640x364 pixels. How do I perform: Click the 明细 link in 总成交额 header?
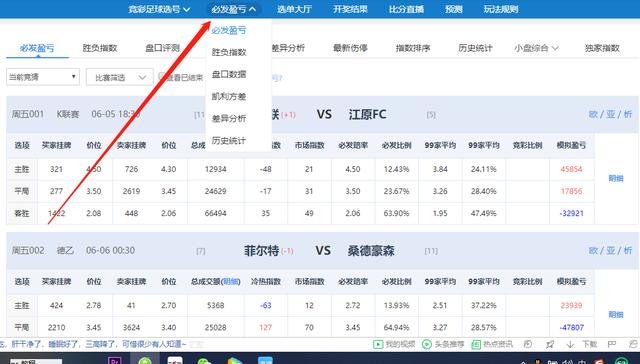(x=231, y=282)
